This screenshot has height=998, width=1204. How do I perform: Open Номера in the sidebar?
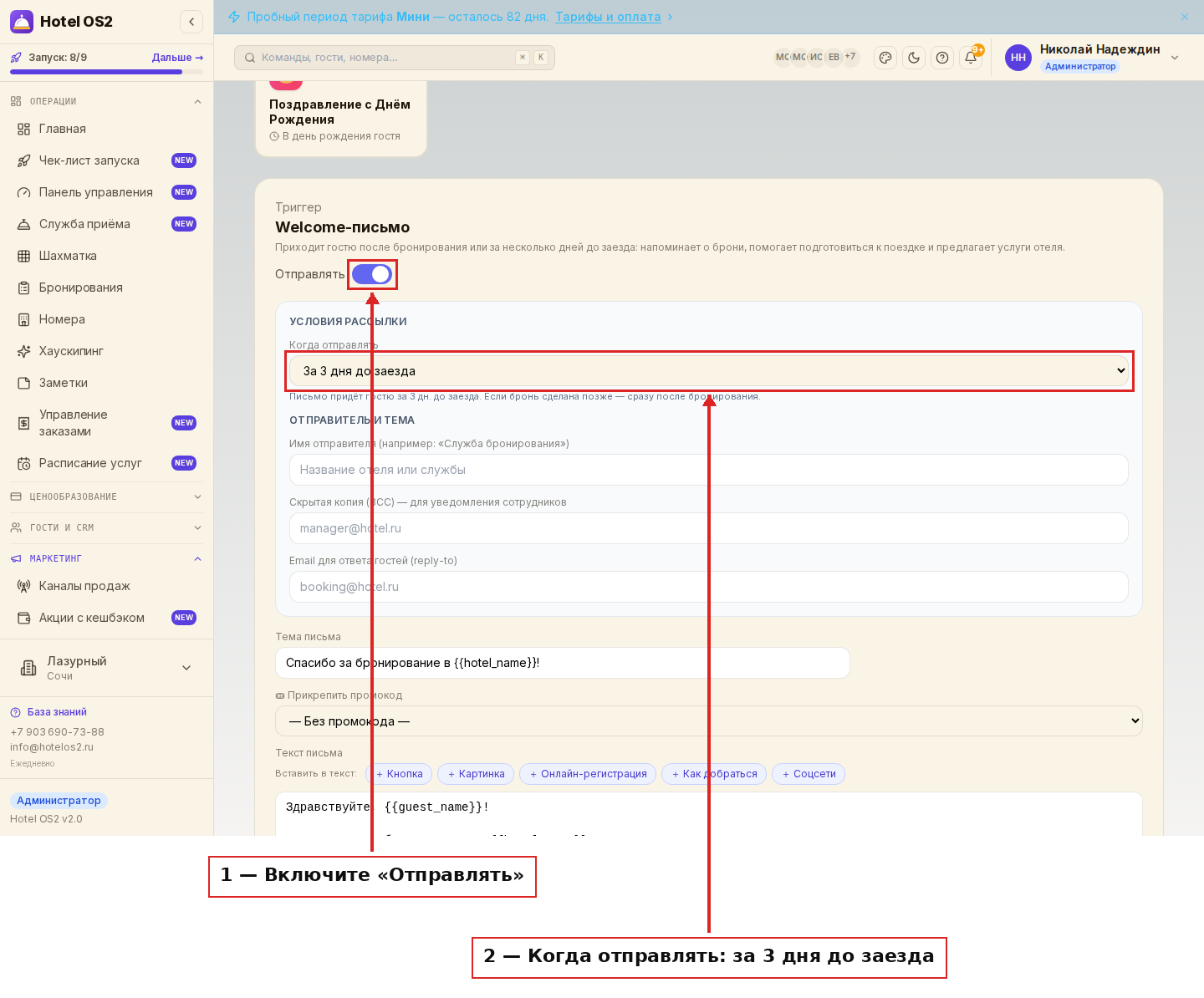[107, 319]
